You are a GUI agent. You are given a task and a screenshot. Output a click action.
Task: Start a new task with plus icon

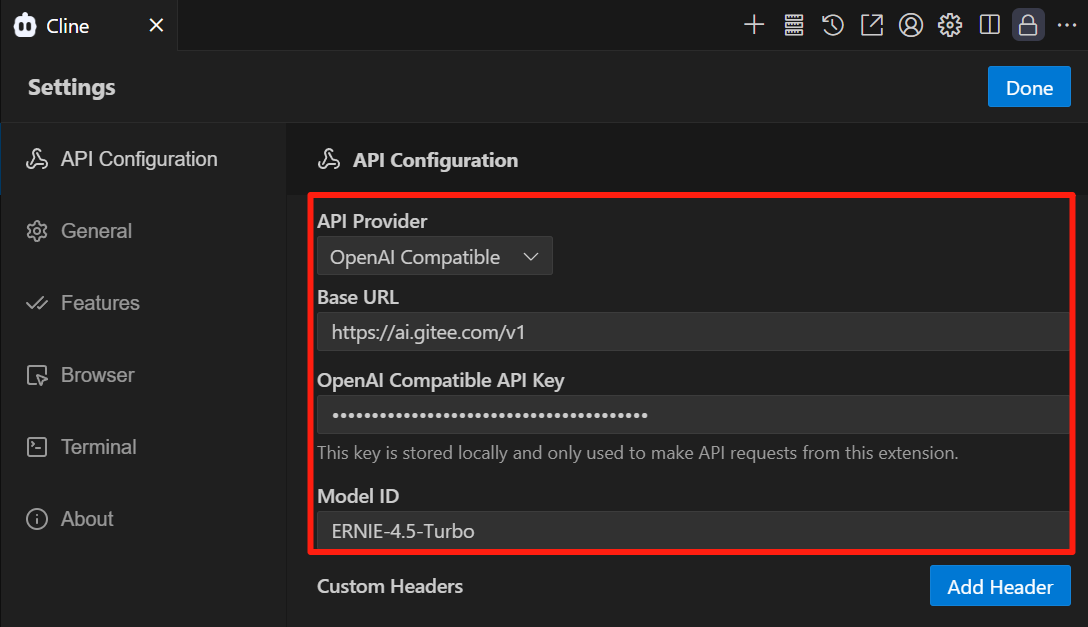click(754, 26)
